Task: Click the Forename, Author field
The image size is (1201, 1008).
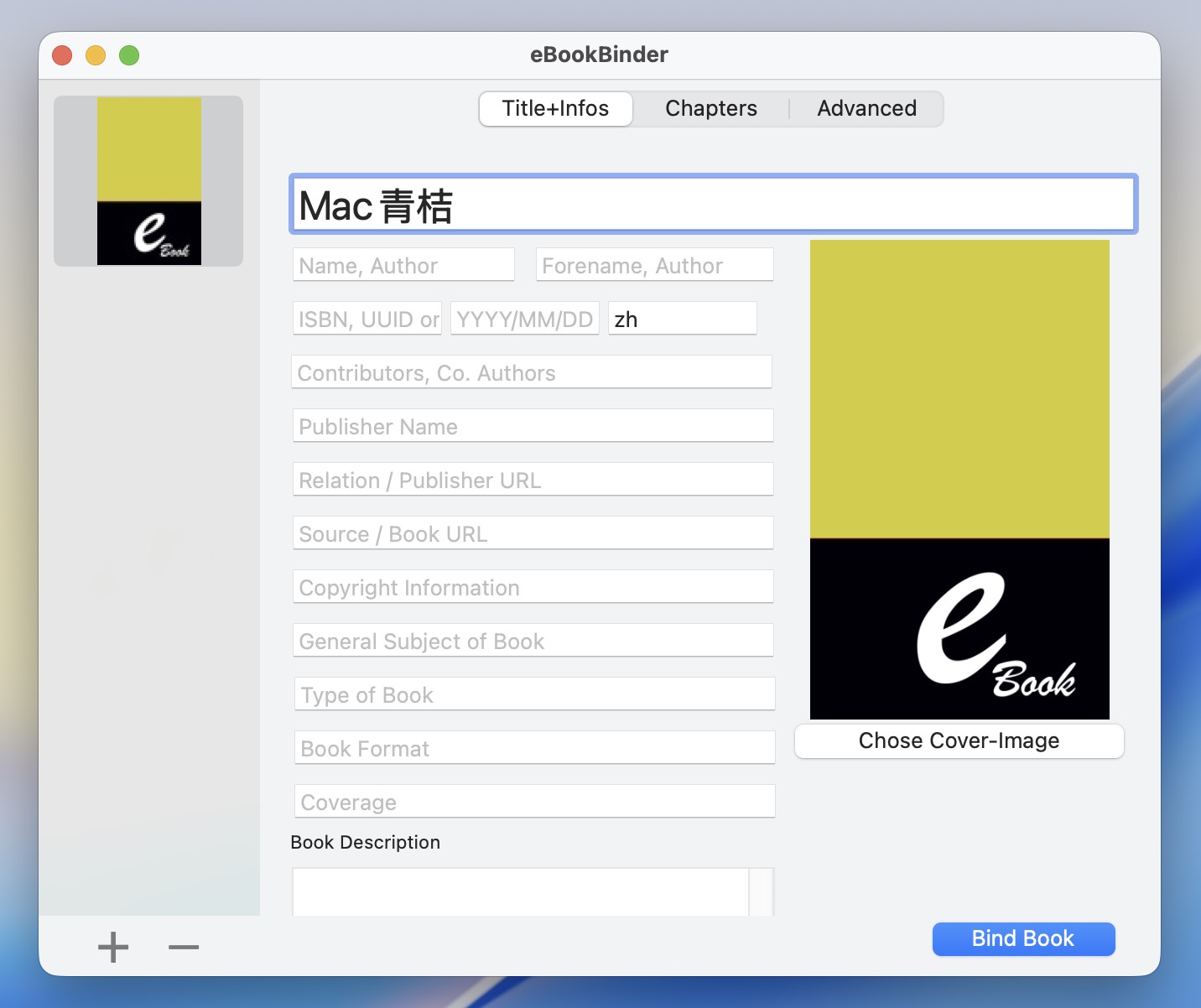Action: (x=654, y=266)
